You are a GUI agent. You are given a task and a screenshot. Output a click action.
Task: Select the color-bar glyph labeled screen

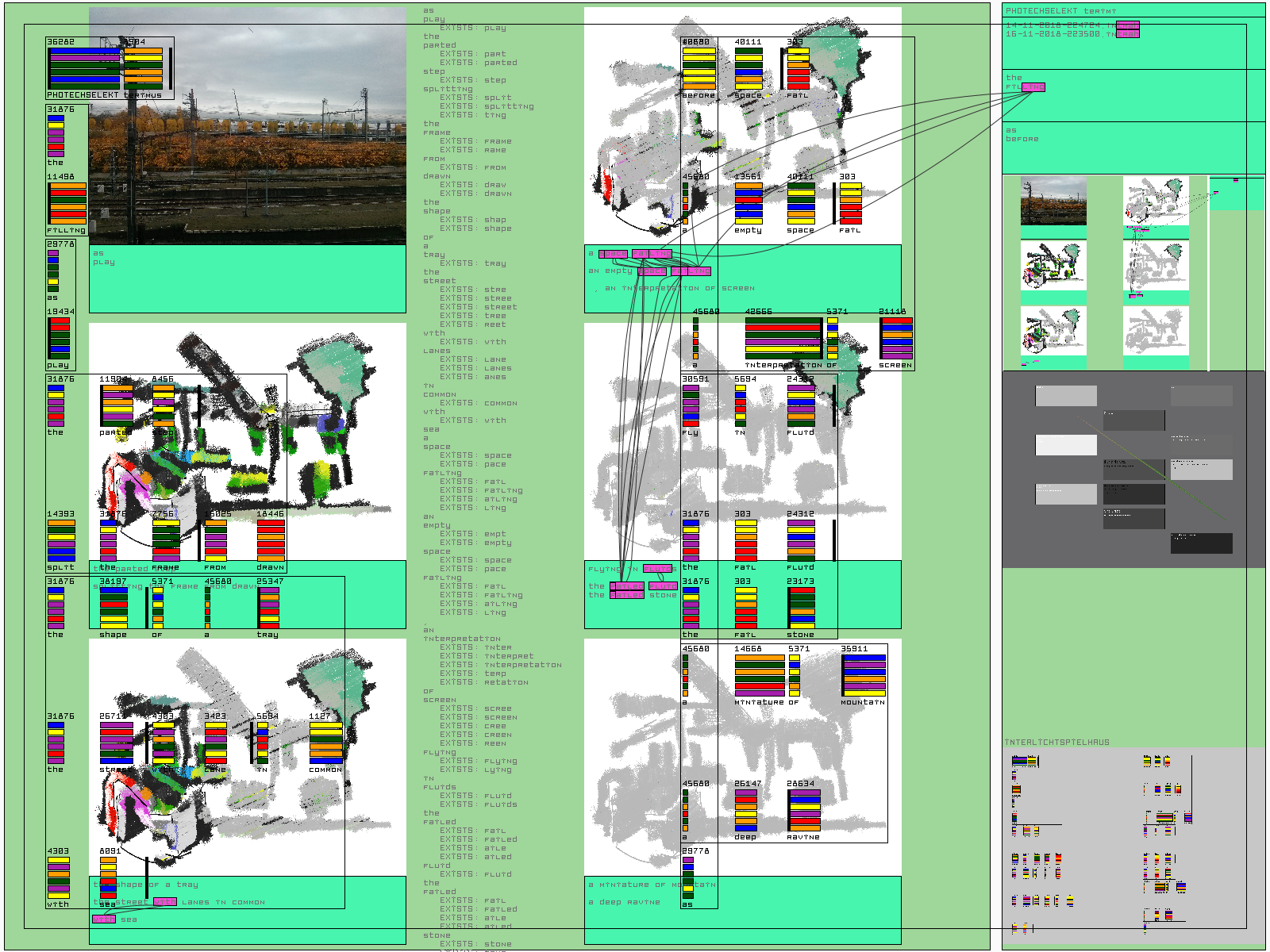click(x=896, y=339)
